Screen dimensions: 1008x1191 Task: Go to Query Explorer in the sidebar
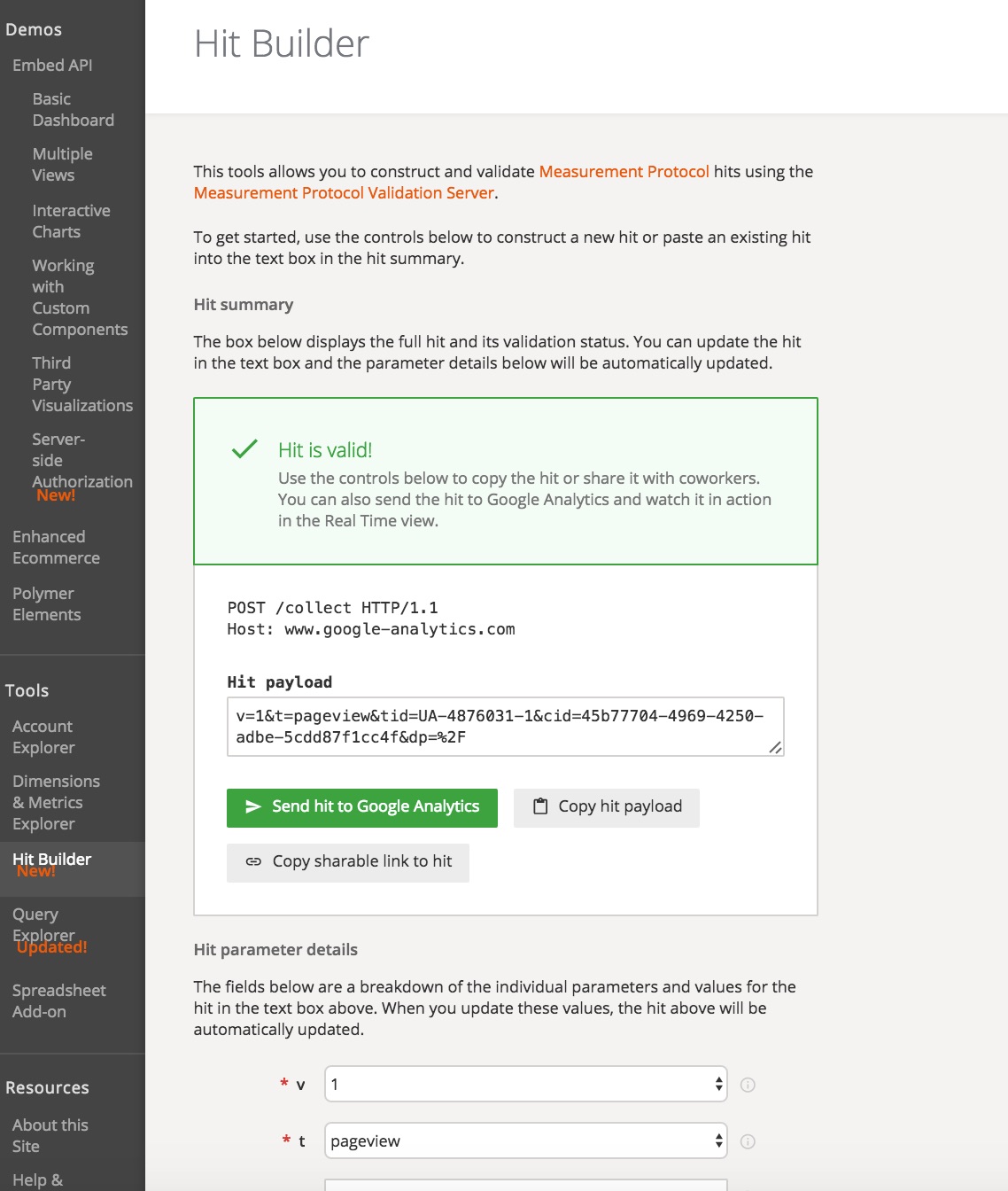coord(43,925)
